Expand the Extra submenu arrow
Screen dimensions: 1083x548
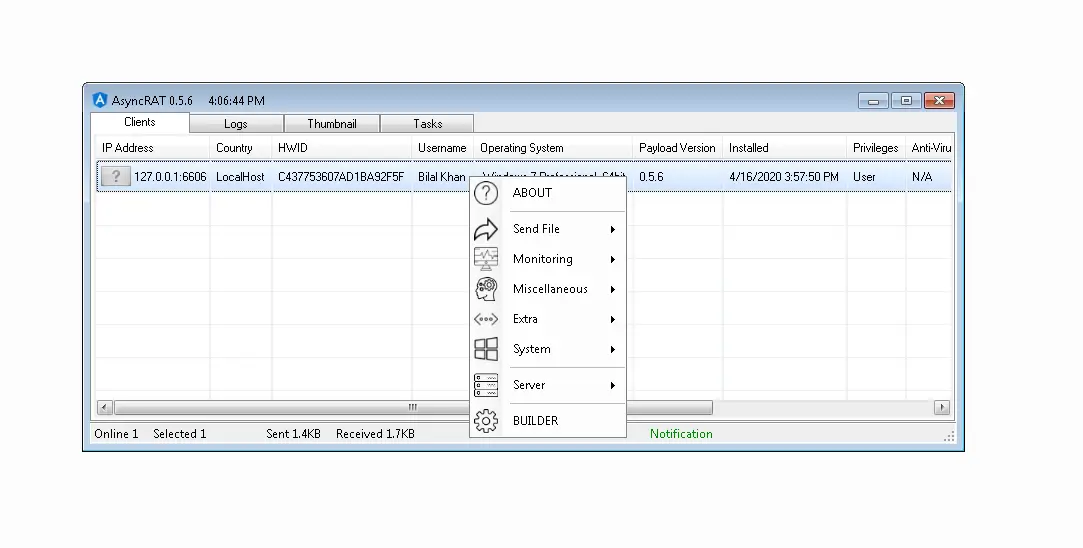click(x=612, y=319)
